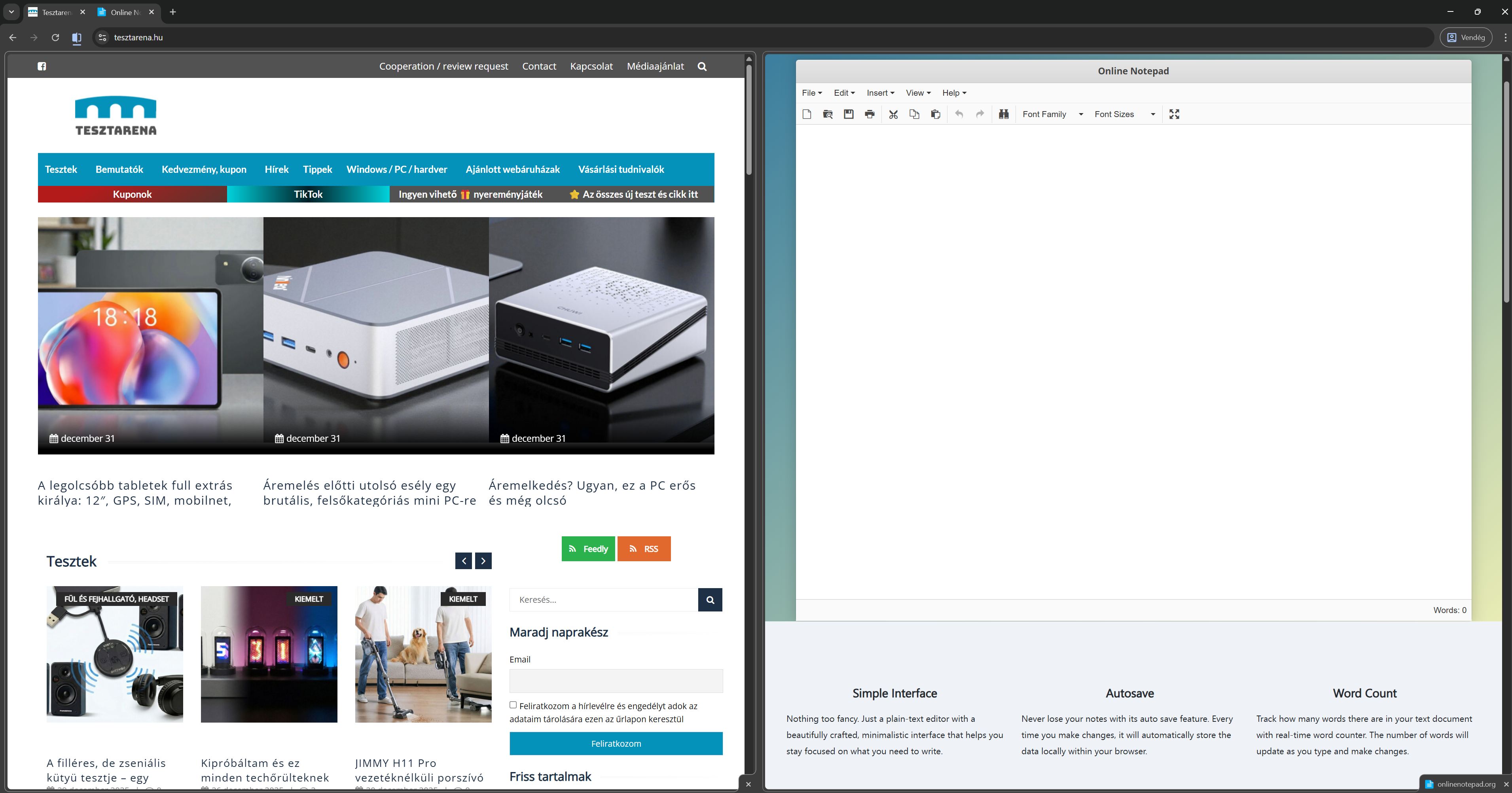Click the next arrow in Tesztek carousel

(x=483, y=560)
